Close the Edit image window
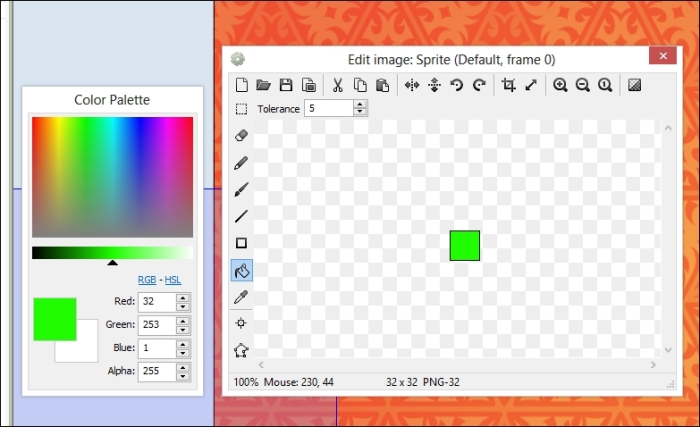Viewport: 700px width, 427px height. [x=663, y=56]
